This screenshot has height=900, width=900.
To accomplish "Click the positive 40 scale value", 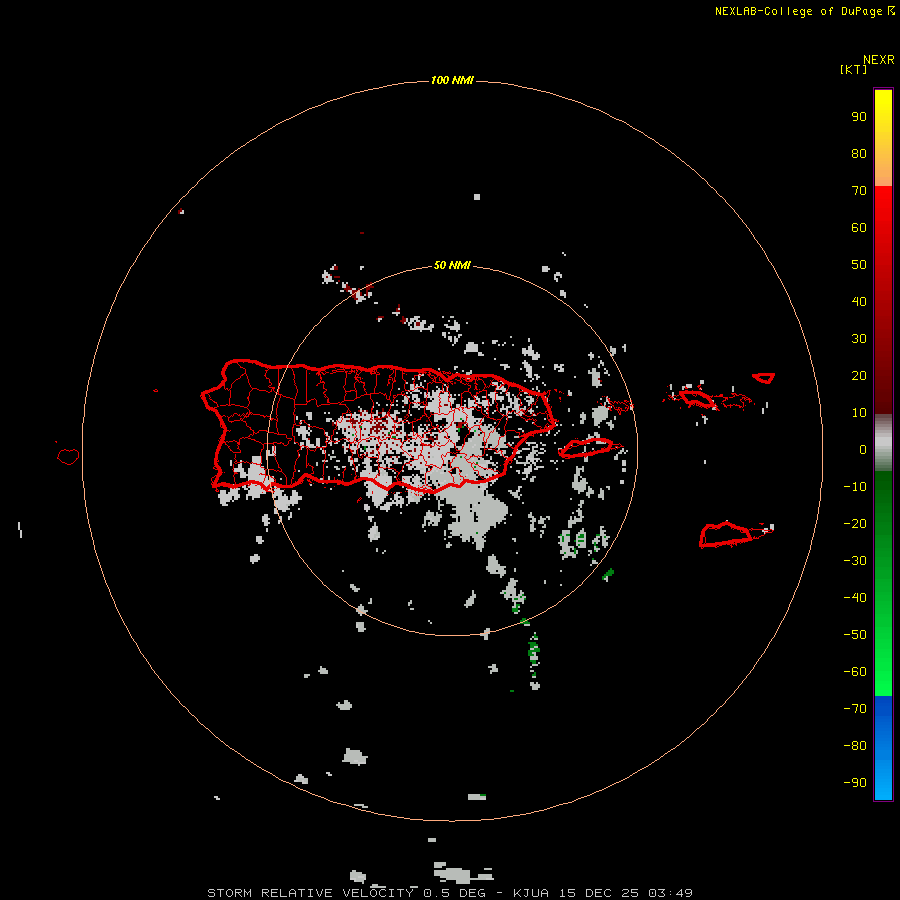I will coord(859,302).
